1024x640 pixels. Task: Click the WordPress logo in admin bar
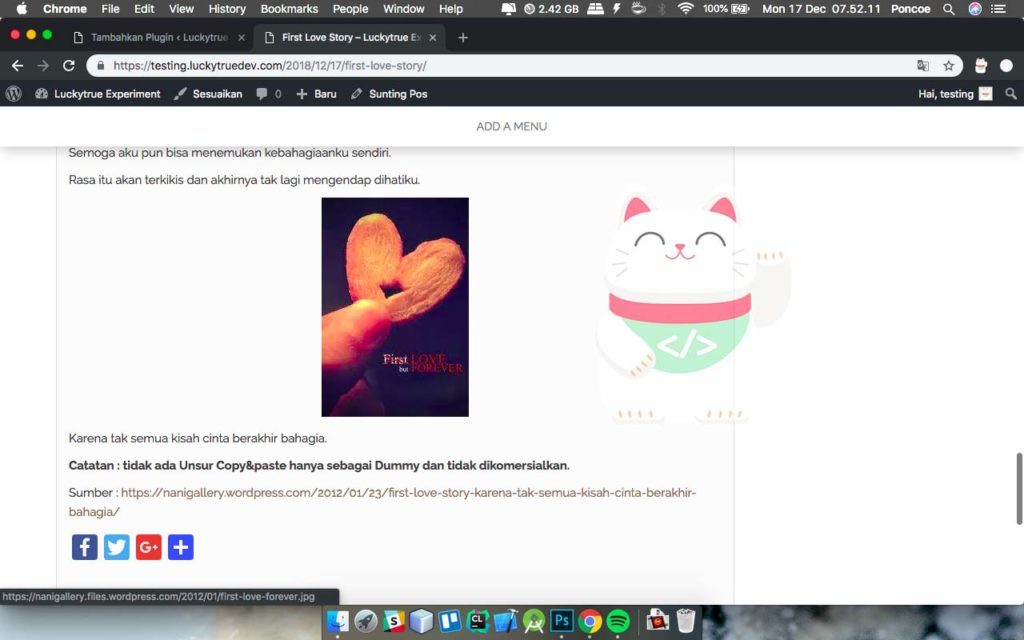pyautogui.click(x=14, y=94)
